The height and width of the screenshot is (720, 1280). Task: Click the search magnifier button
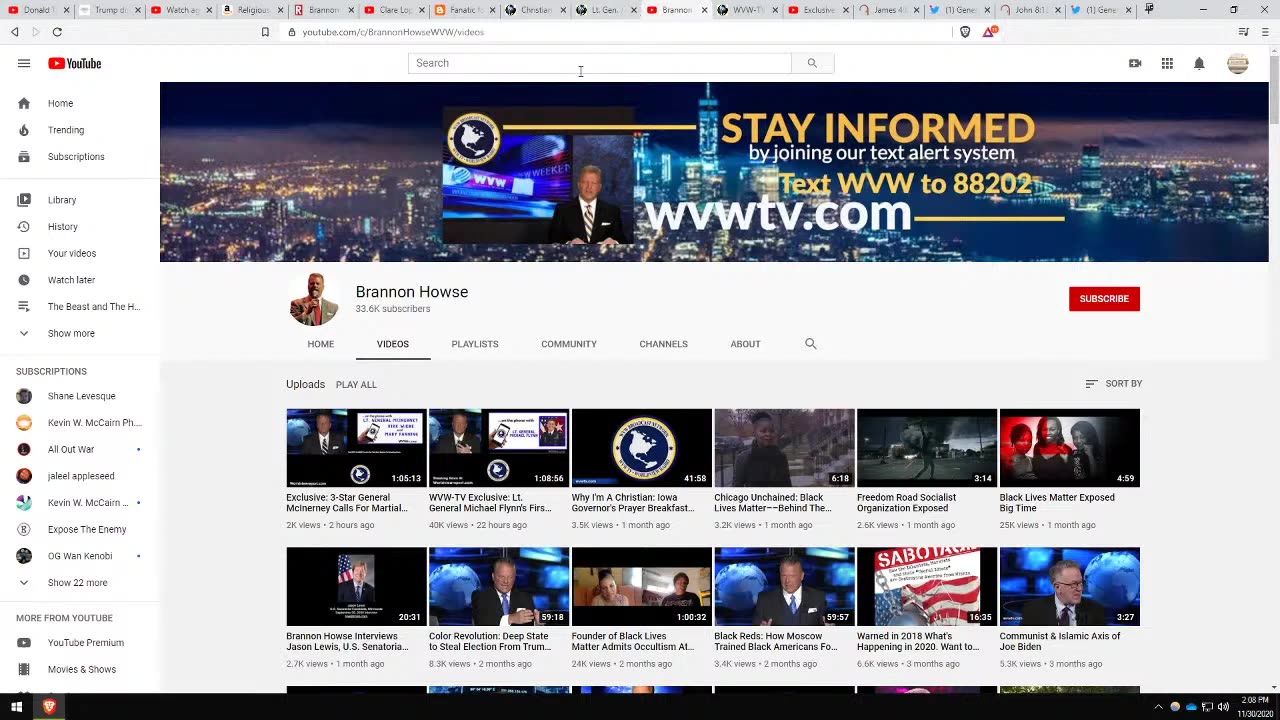812,63
